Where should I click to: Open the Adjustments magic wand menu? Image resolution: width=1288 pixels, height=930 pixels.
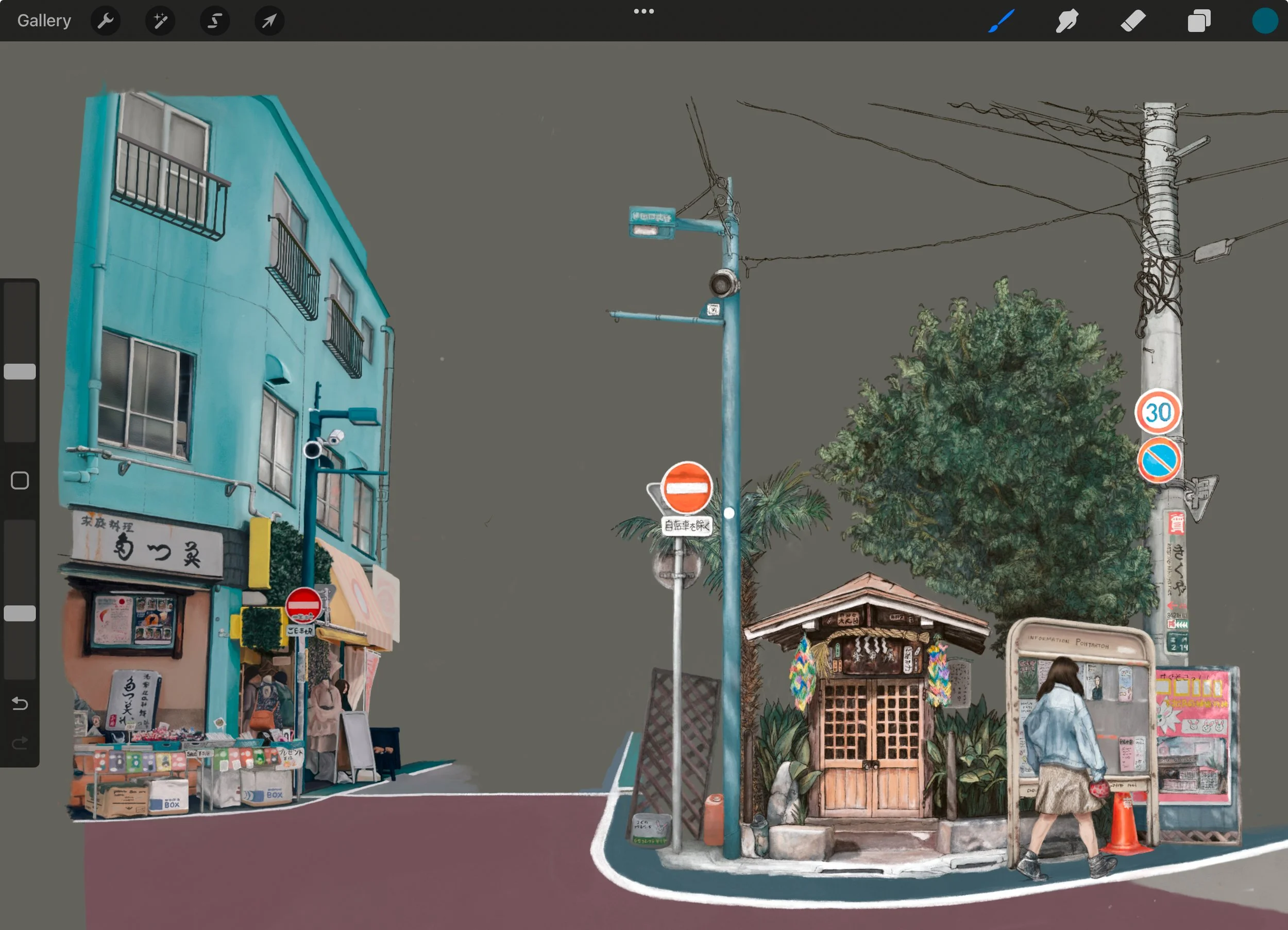(x=160, y=21)
